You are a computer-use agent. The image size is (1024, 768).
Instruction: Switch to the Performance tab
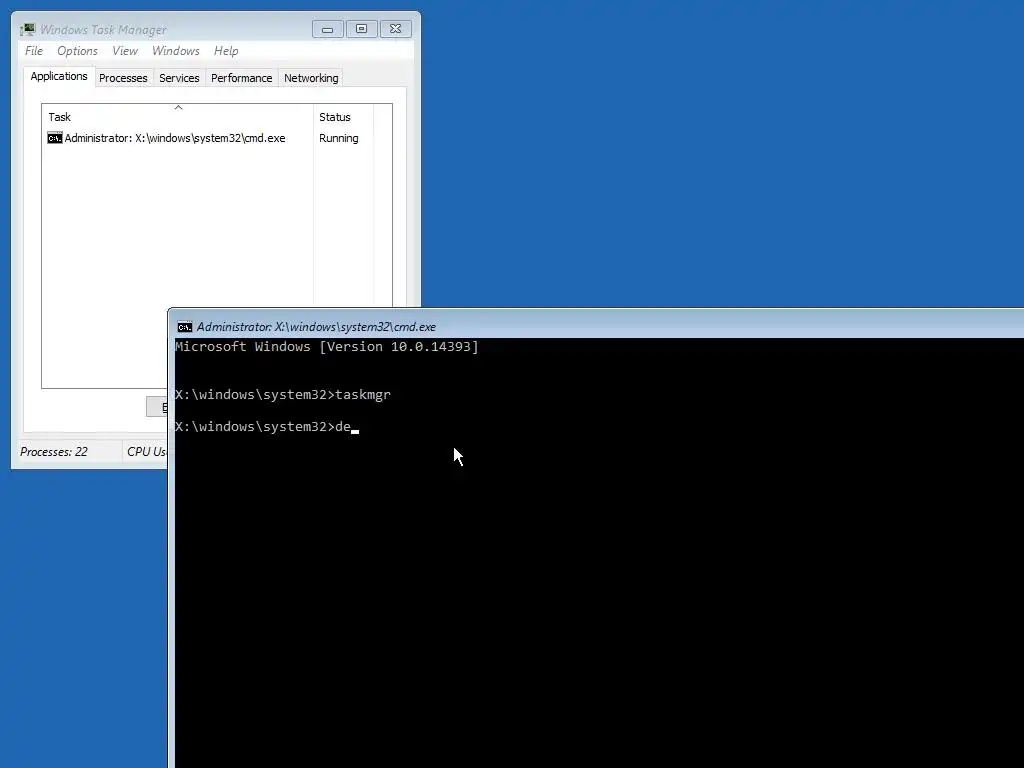tap(242, 78)
